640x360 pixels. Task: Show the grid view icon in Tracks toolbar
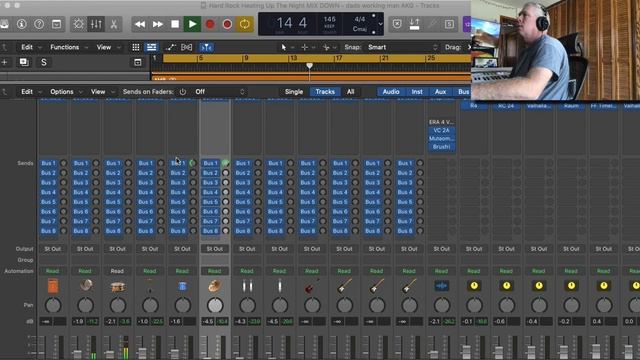point(136,47)
